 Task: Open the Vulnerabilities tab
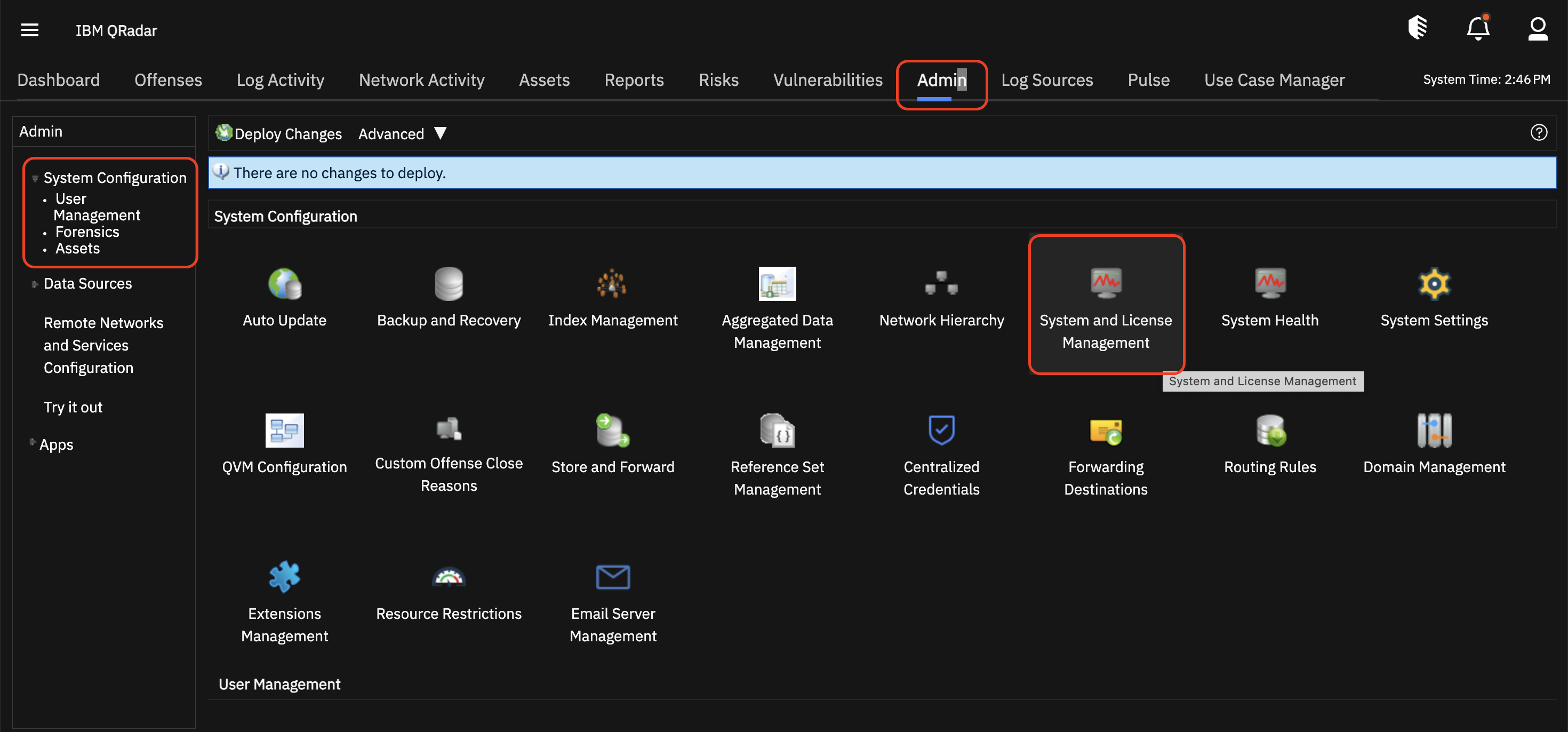coord(828,80)
